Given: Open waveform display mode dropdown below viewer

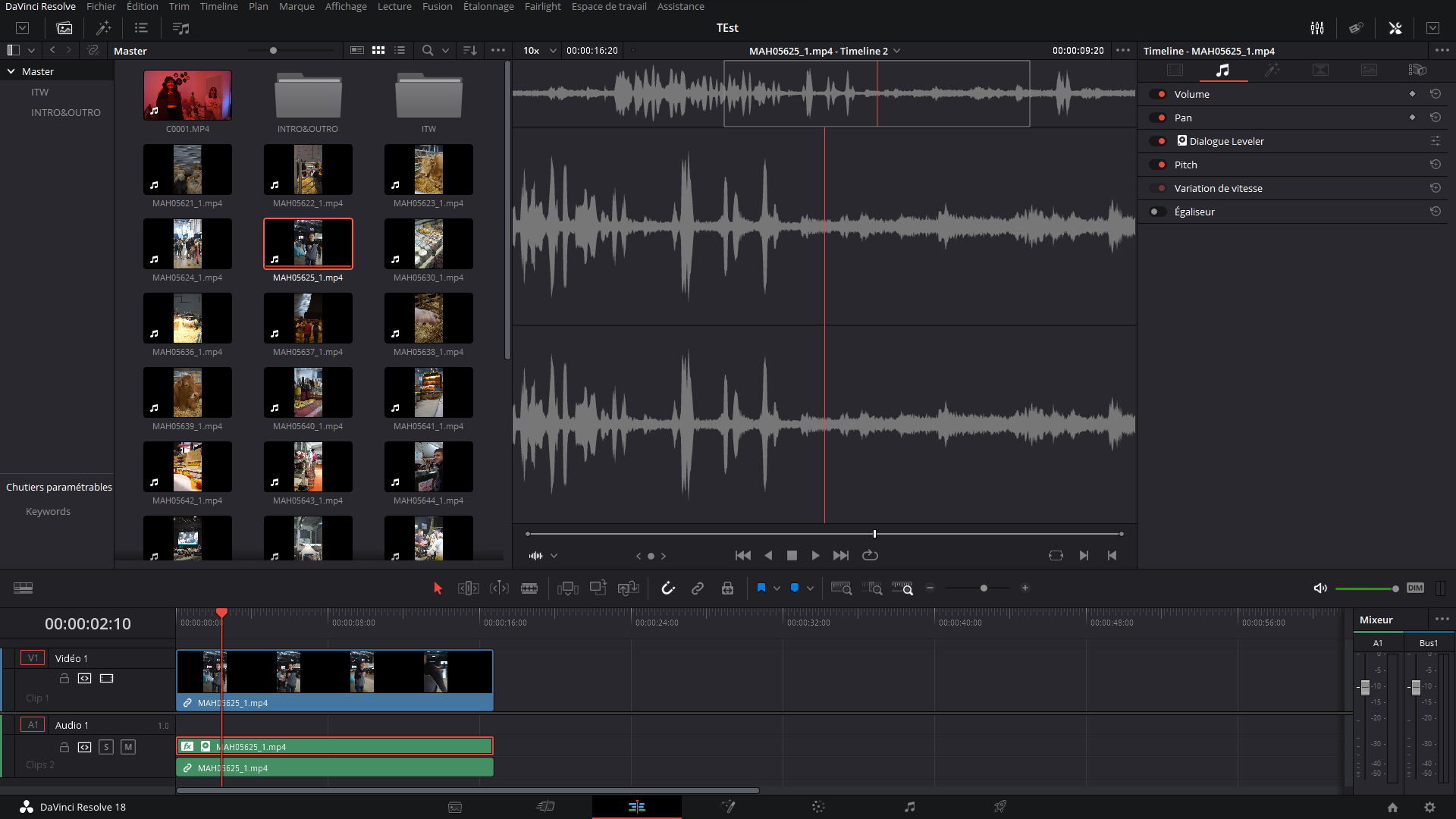Looking at the screenshot, I should pyautogui.click(x=554, y=556).
